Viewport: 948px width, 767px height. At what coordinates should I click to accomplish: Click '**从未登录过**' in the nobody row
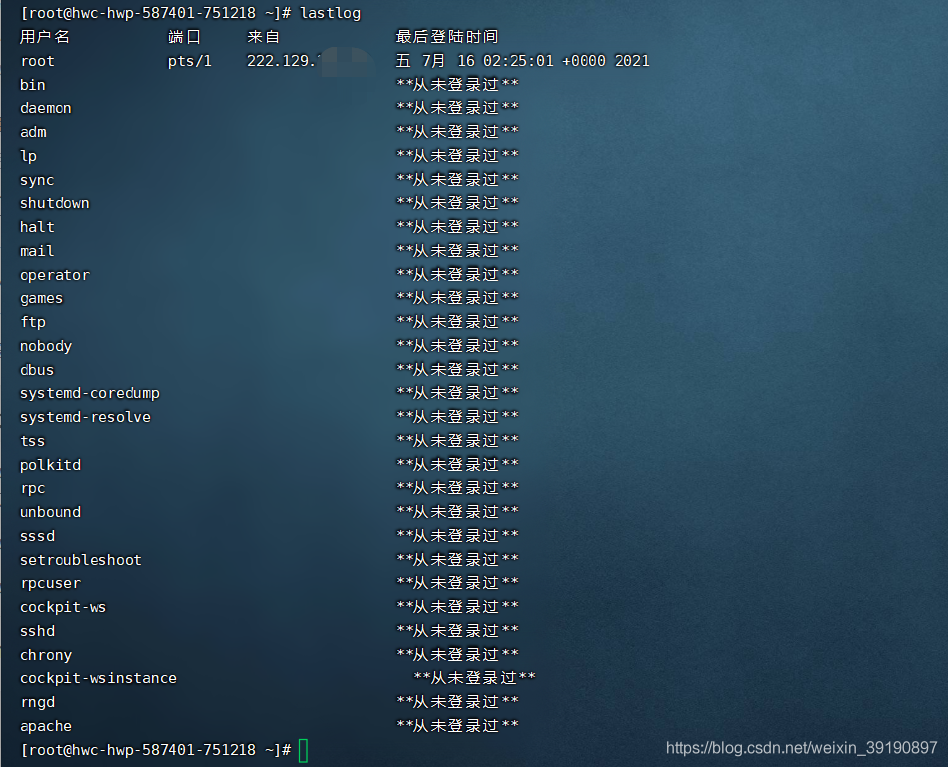pyautogui.click(x=458, y=346)
